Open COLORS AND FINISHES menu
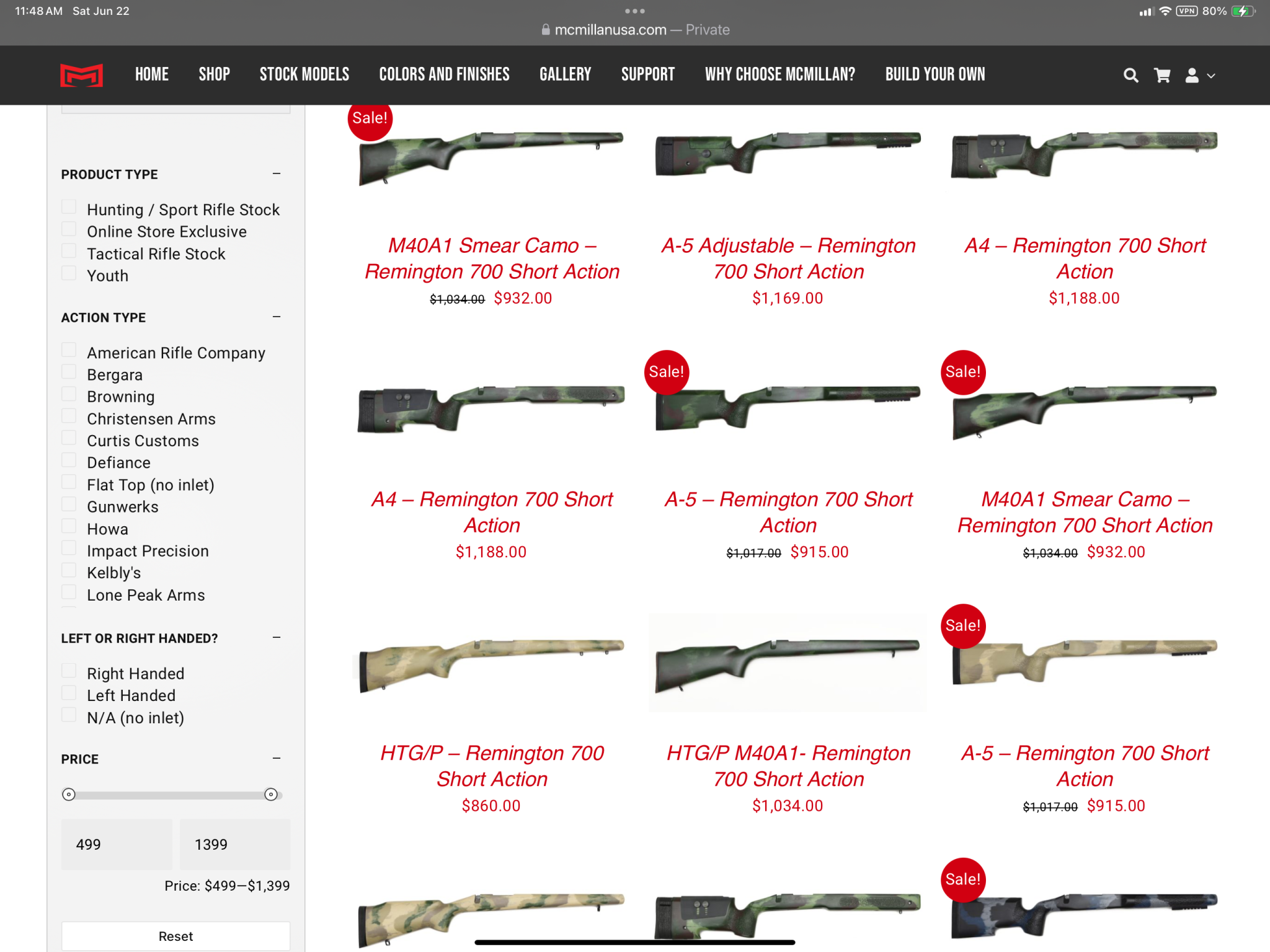The height and width of the screenshot is (952, 1270). 444,75
